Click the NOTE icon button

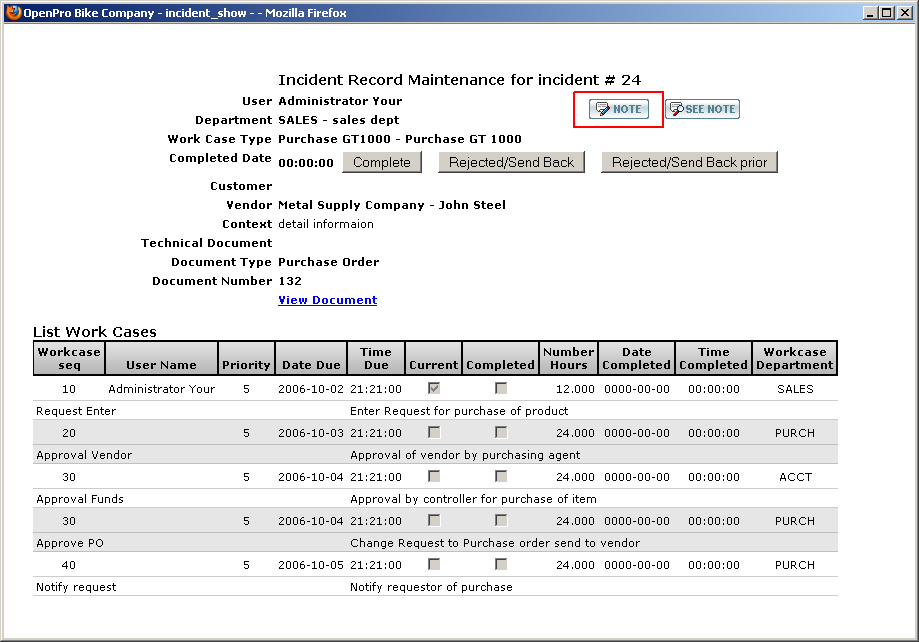(618, 109)
